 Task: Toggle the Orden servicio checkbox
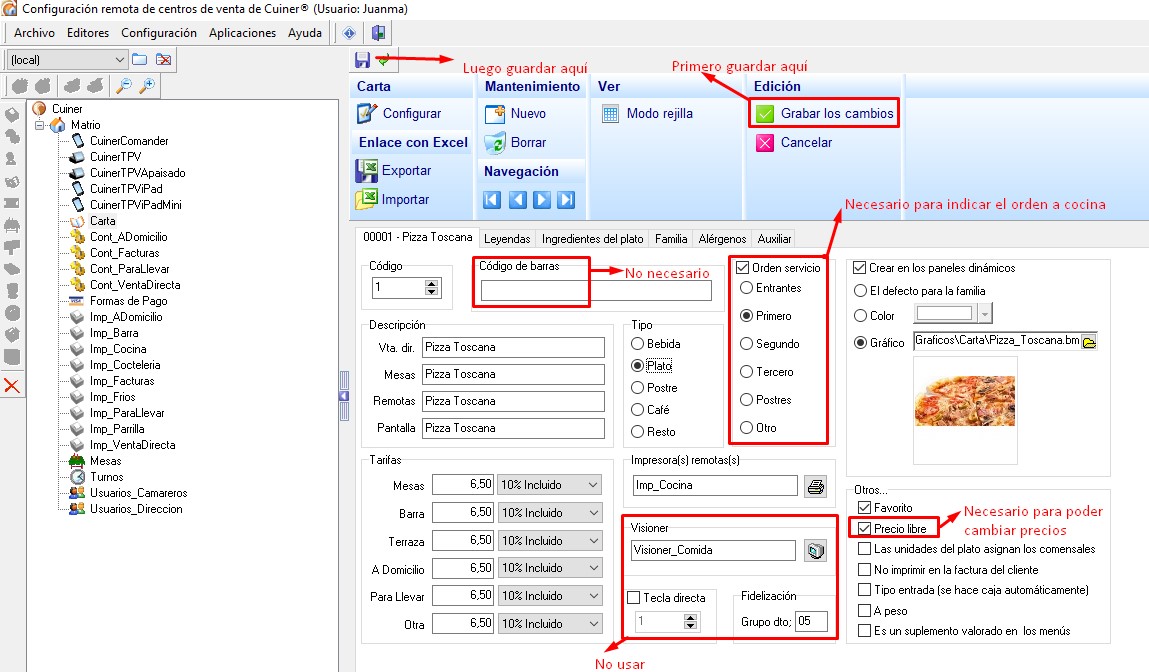[742, 267]
